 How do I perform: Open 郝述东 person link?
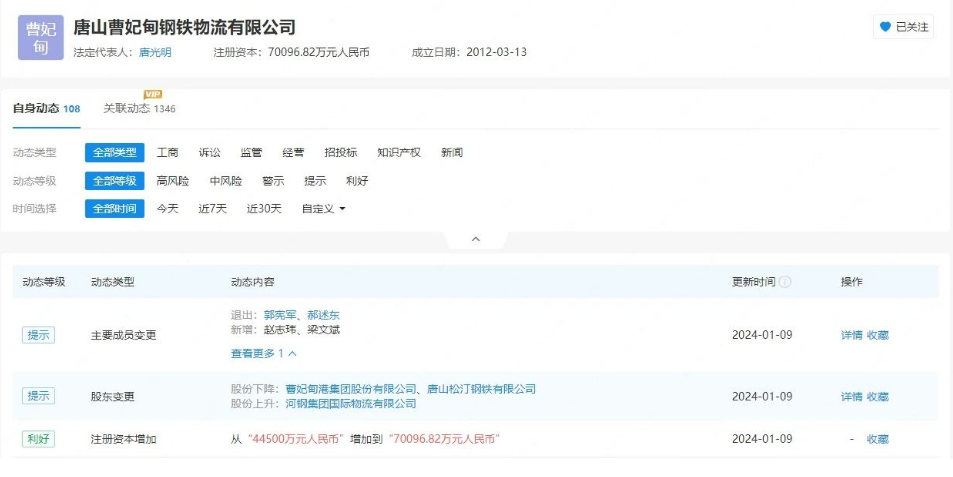[323, 315]
